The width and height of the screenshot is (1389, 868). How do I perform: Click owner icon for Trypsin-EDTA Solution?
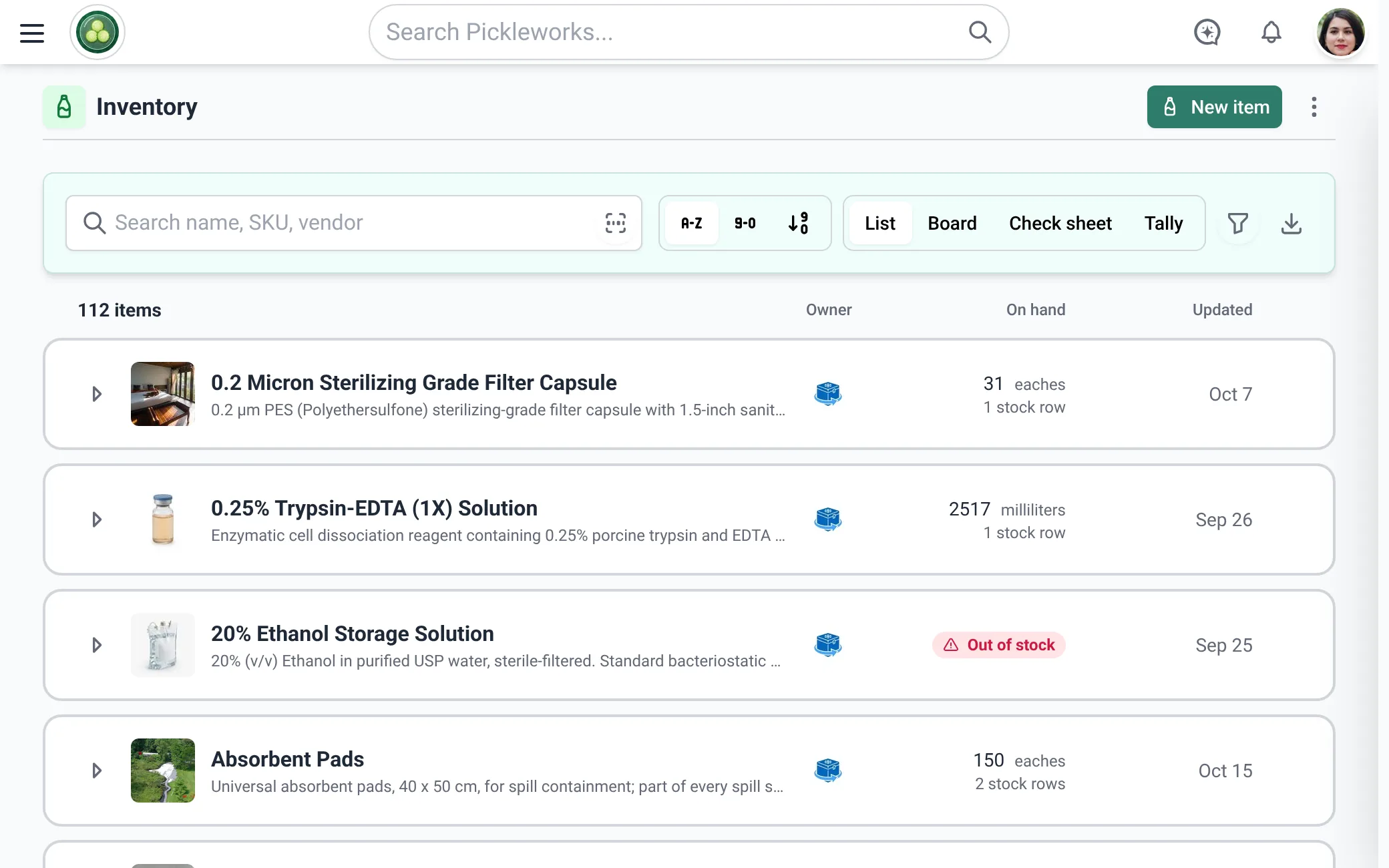pos(828,519)
